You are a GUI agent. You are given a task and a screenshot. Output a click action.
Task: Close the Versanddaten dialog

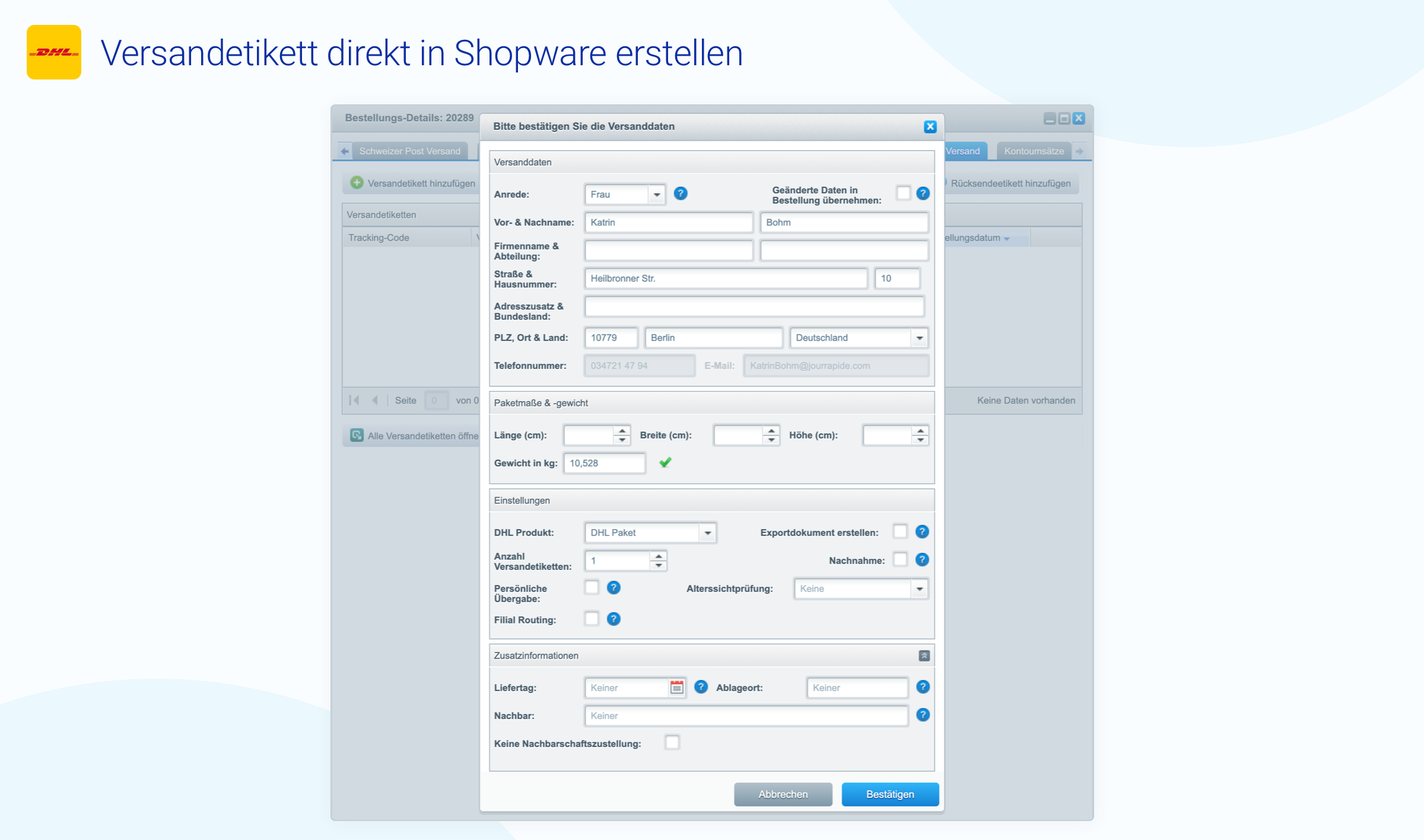(930, 126)
